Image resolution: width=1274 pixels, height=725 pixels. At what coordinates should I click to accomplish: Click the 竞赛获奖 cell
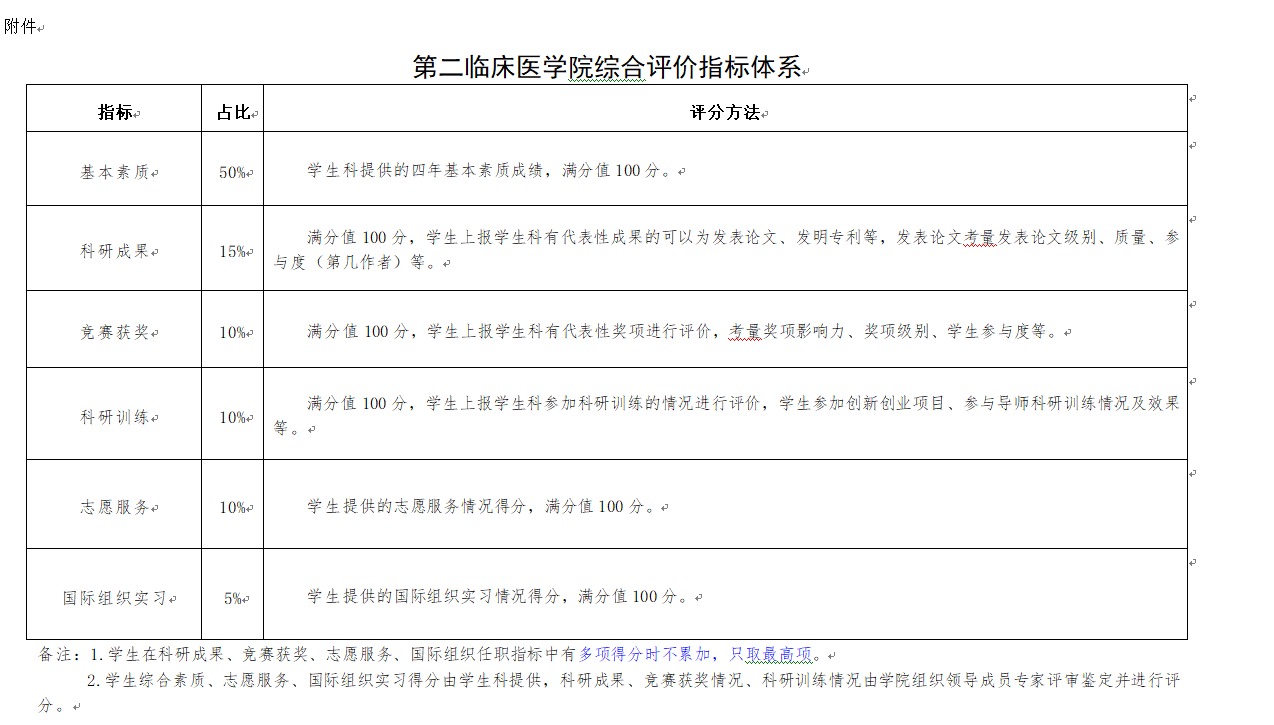pyautogui.click(x=115, y=332)
